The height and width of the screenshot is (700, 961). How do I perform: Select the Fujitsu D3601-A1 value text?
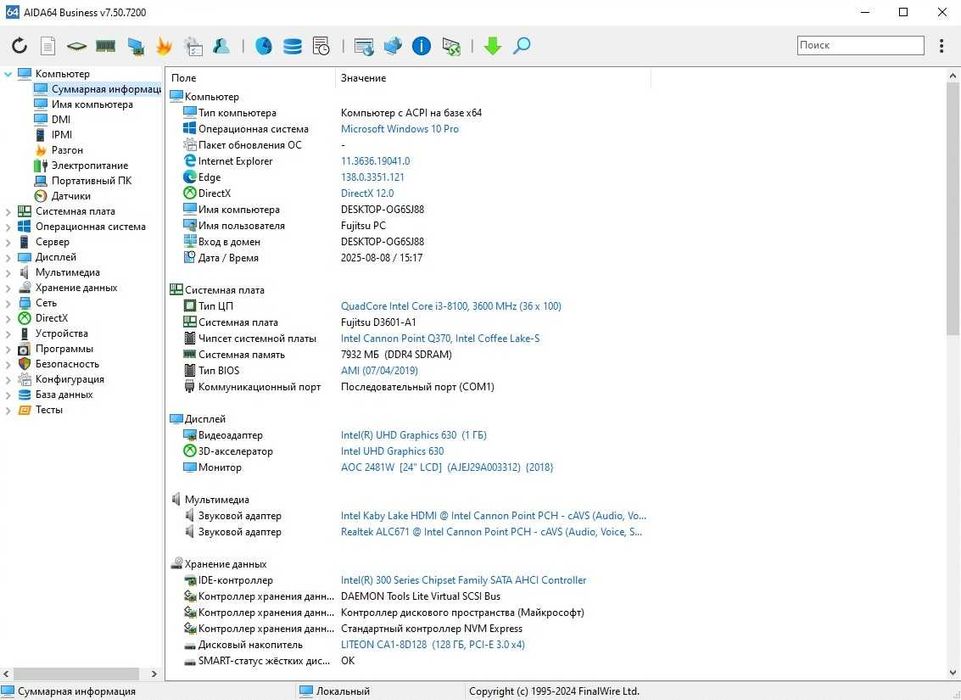point(378,322)
